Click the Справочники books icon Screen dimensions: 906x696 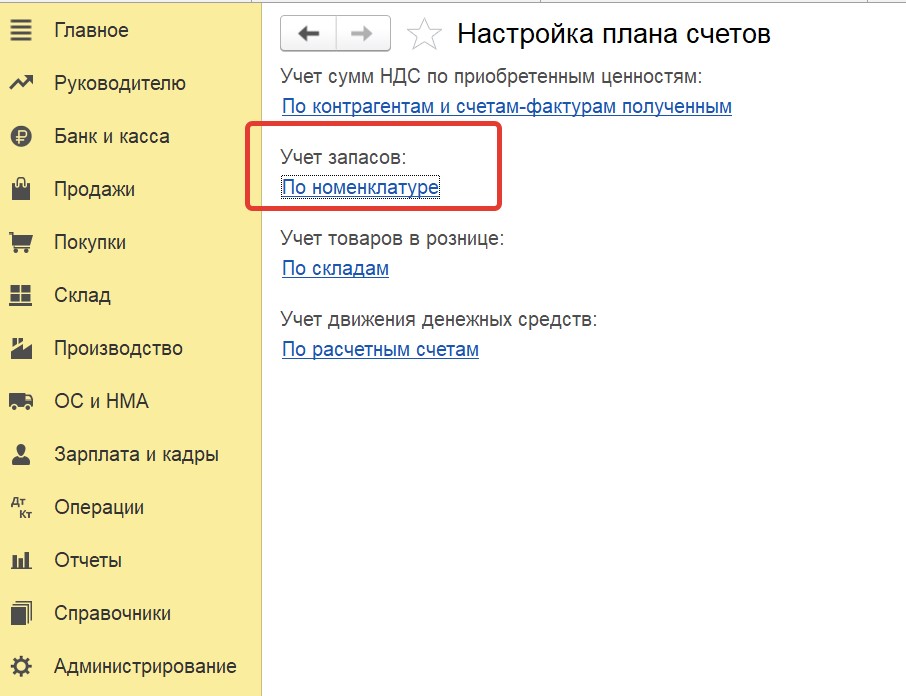click(21, 613)
